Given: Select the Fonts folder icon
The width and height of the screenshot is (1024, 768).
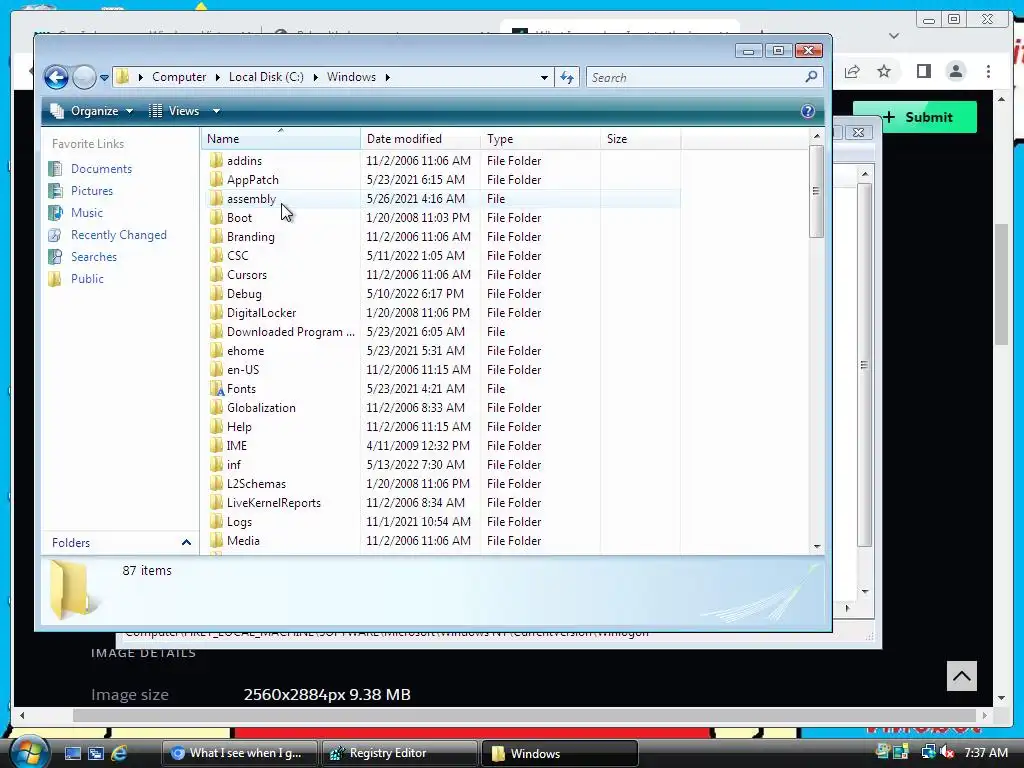Looking at the screenshot, I should click(216, 389).
